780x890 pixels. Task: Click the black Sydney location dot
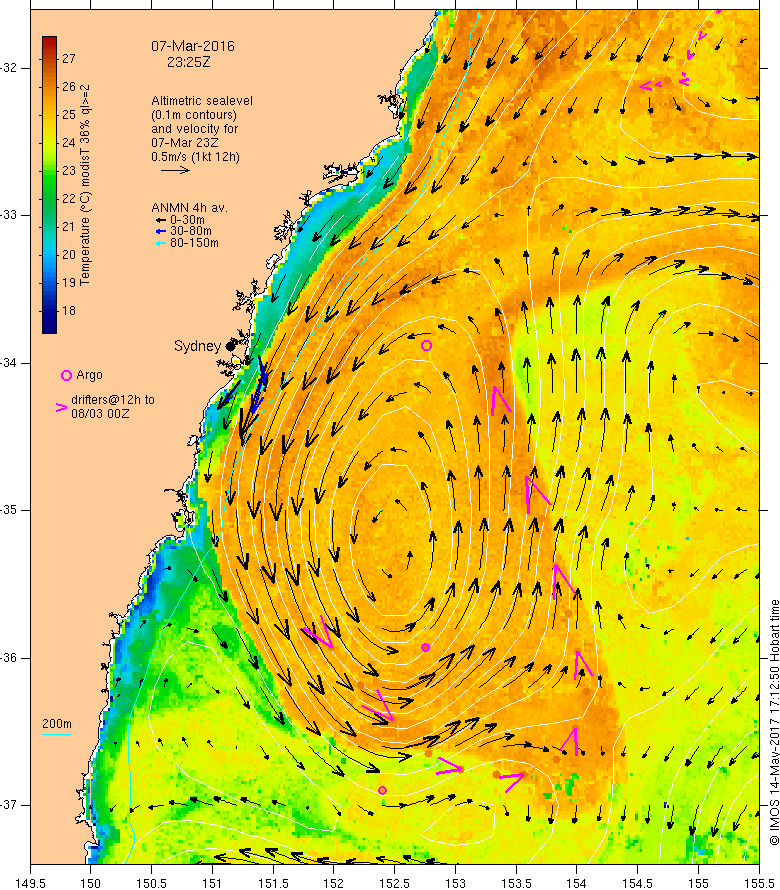click(230, 346)
